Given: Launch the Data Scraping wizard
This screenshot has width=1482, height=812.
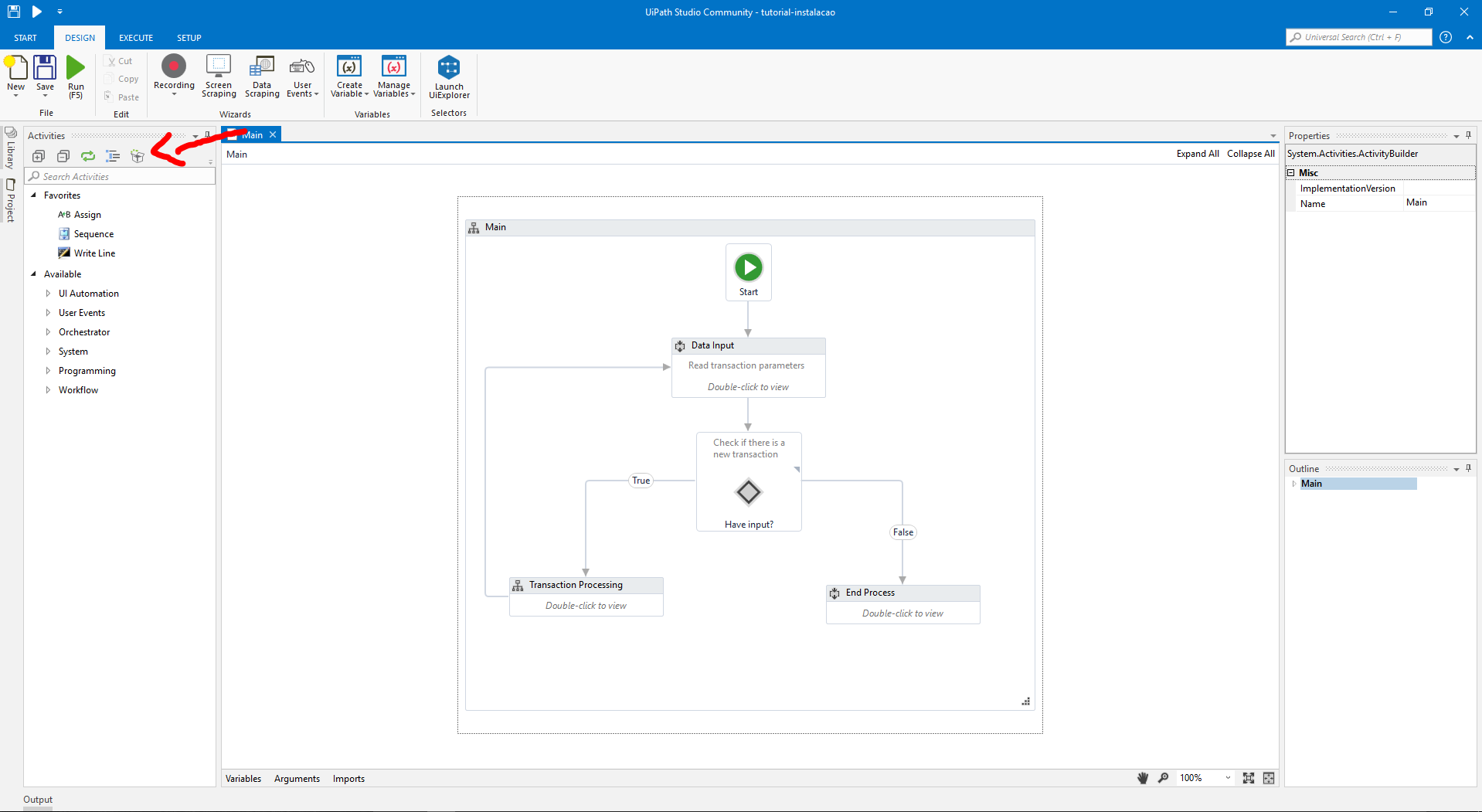Looking at the screenshot, I should pyautogui.click(x=262, y=76).
